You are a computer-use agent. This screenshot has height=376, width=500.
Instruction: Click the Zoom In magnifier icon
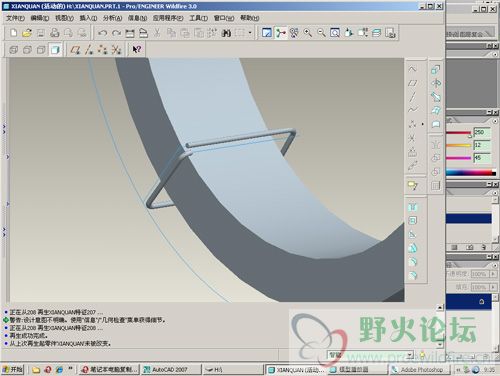308,33
